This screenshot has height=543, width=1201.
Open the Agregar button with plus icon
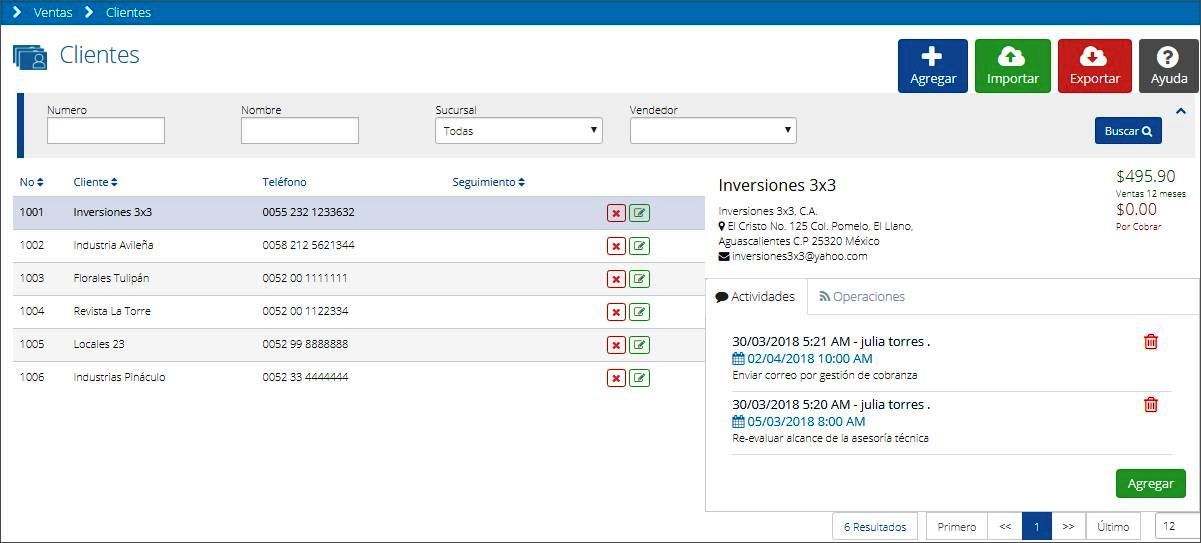click(x=933, y=66)
